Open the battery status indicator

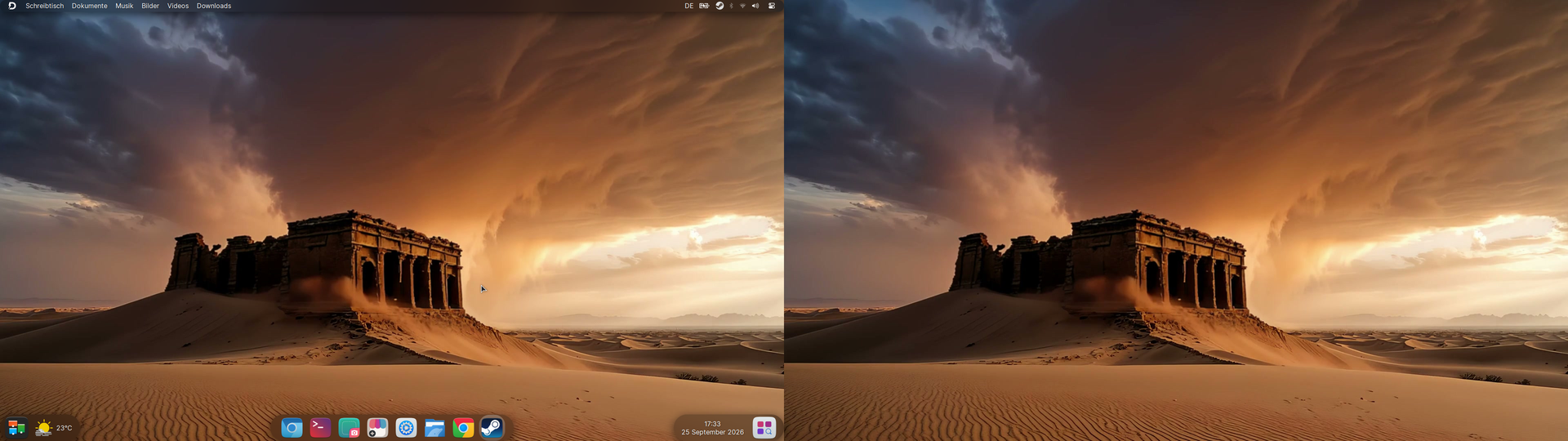pos(704,6)
